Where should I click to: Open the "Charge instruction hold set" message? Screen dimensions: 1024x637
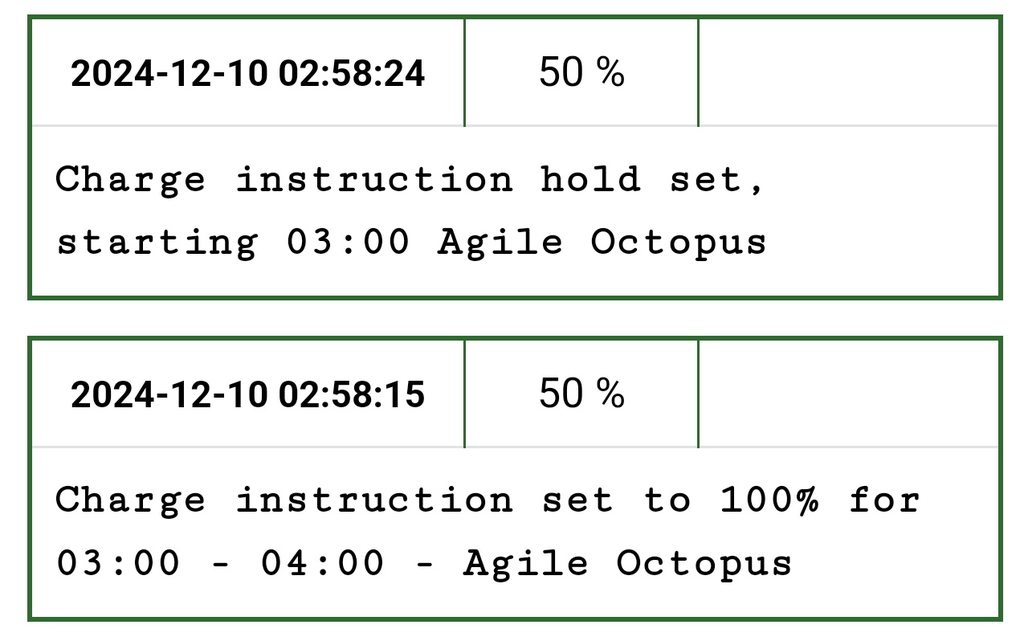[x=410, y=210]
